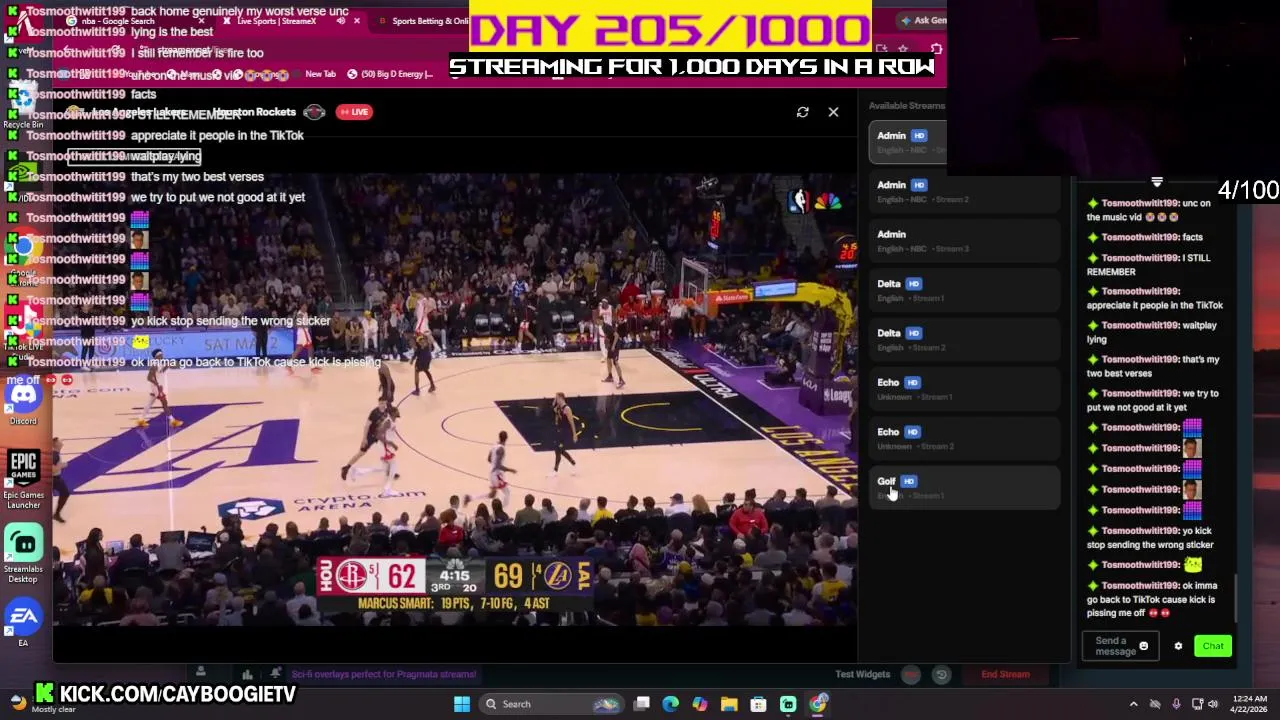Choose Delta English Stream 2
This screenshot has width=1280, height=720.
(964, 339)
